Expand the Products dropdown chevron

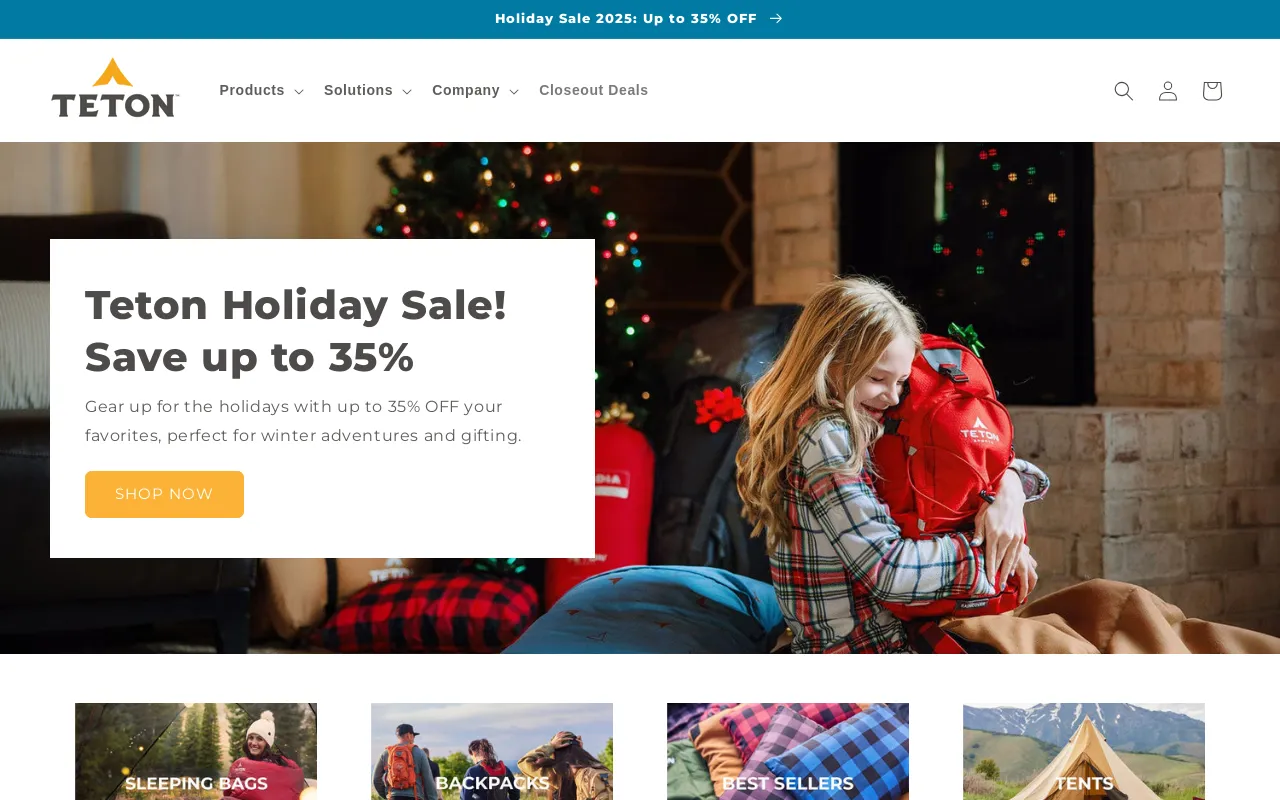tap(298, 92)
